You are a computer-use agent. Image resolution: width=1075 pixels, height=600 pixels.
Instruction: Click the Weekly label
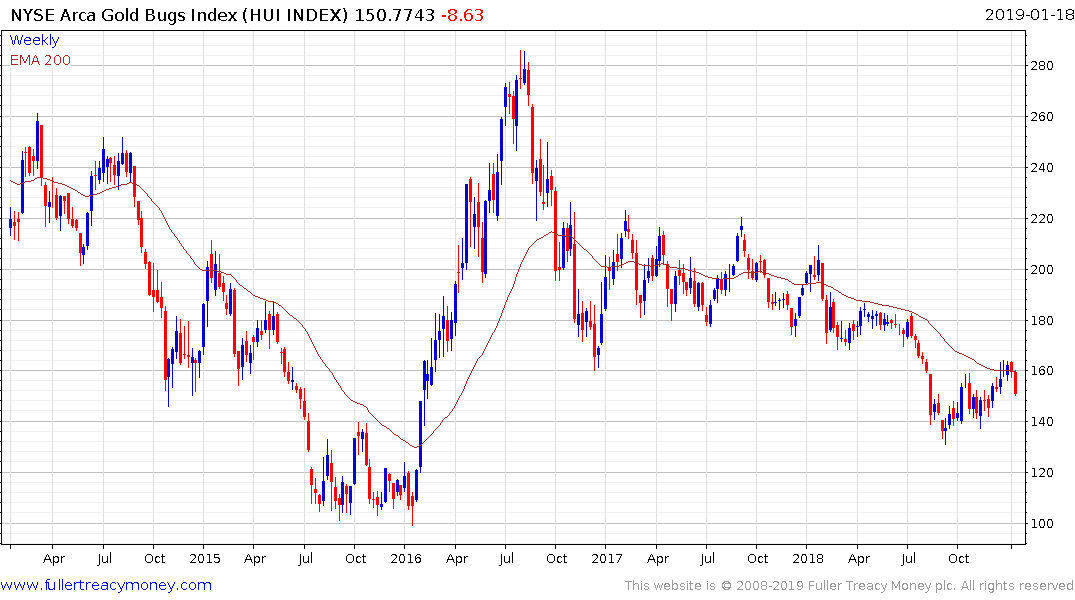click(34, 40)
